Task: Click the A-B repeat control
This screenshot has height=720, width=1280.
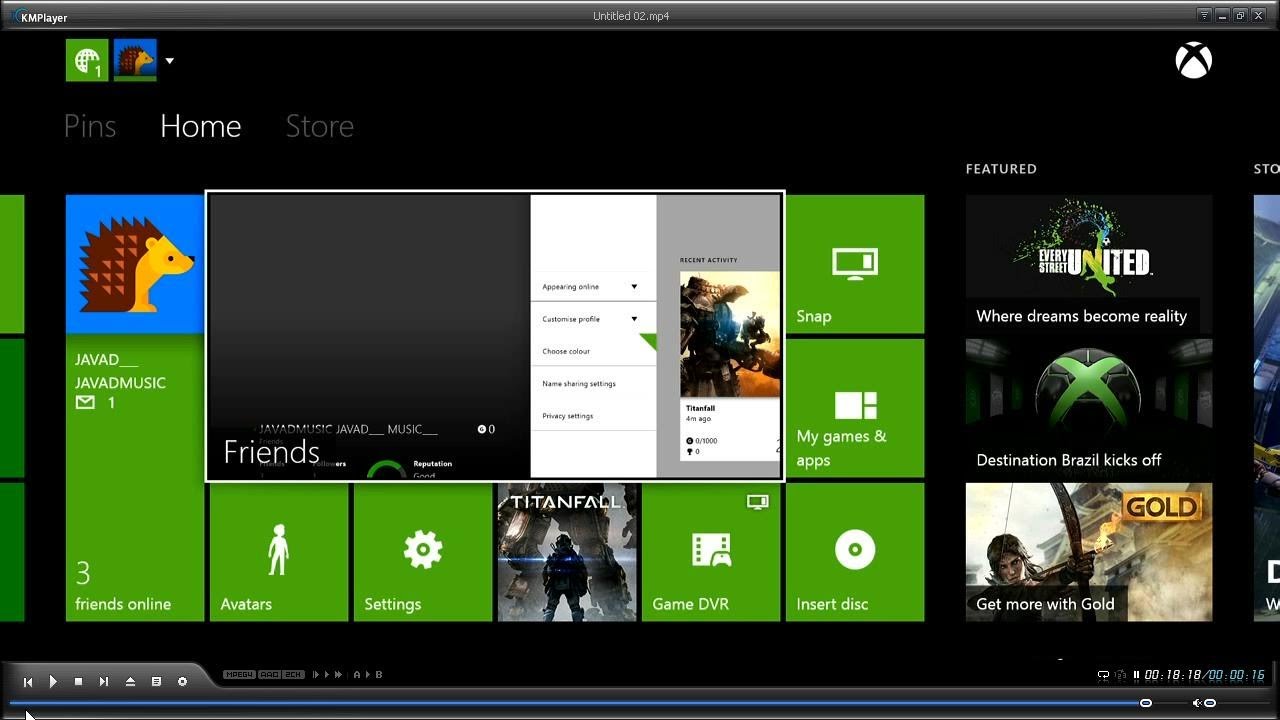Action: pyautogui.click(x=368, y=675)
